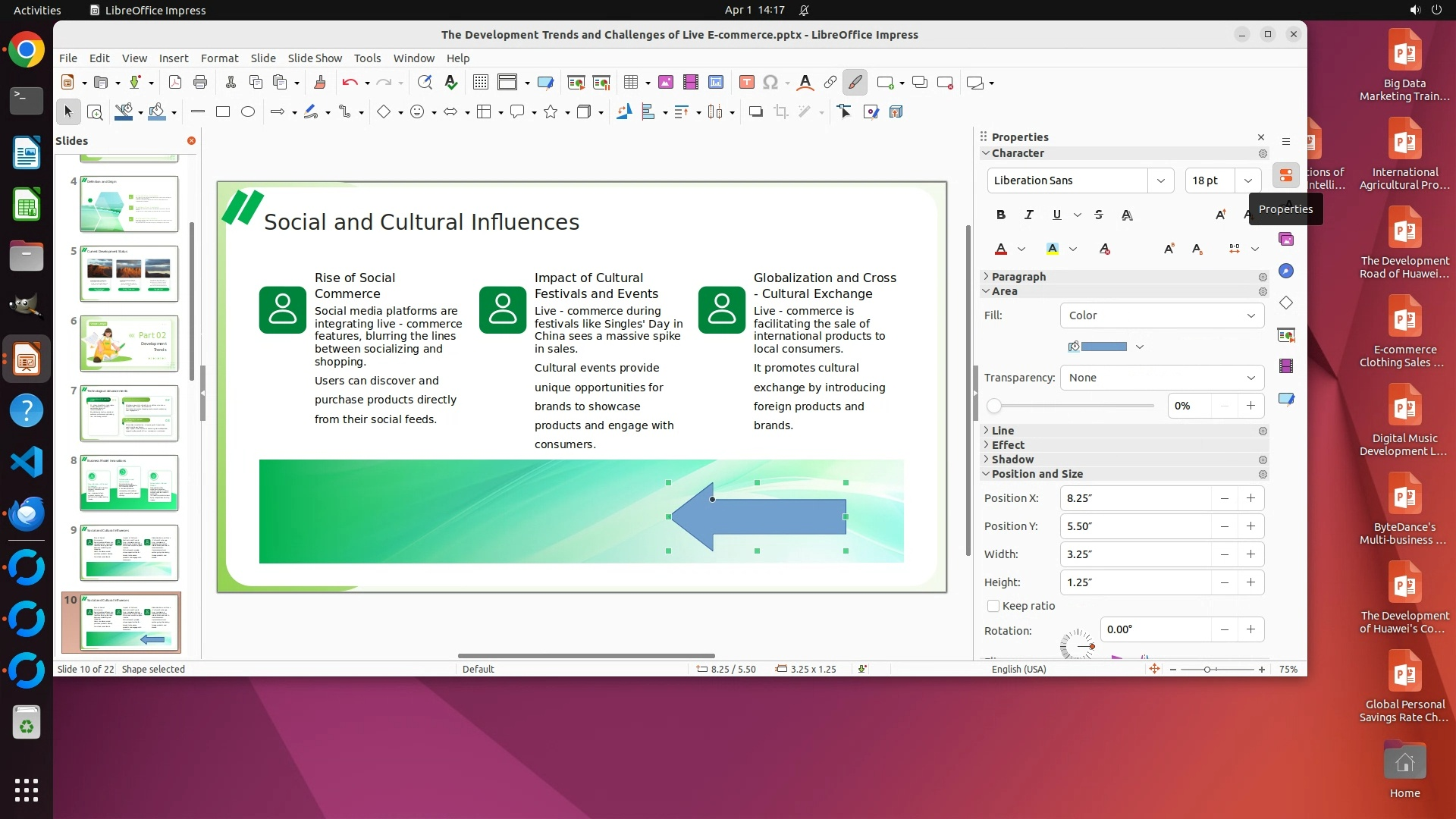The image size is (1456, 819).
Task: Open the sidebar Gallery panel icon
Action: tap(1286, 240)
